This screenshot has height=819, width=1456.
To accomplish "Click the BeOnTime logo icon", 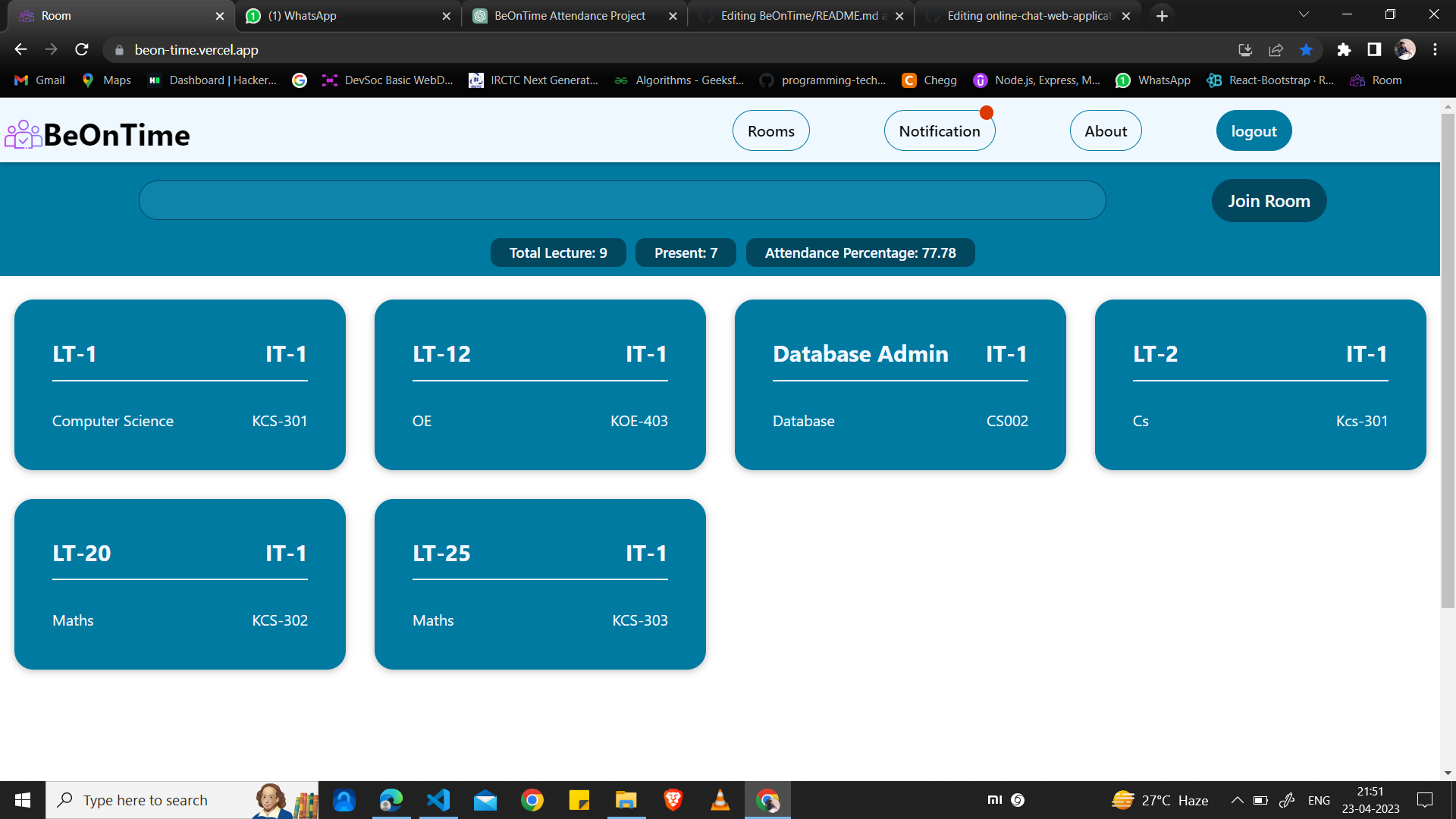I will [x=23, y=133].
